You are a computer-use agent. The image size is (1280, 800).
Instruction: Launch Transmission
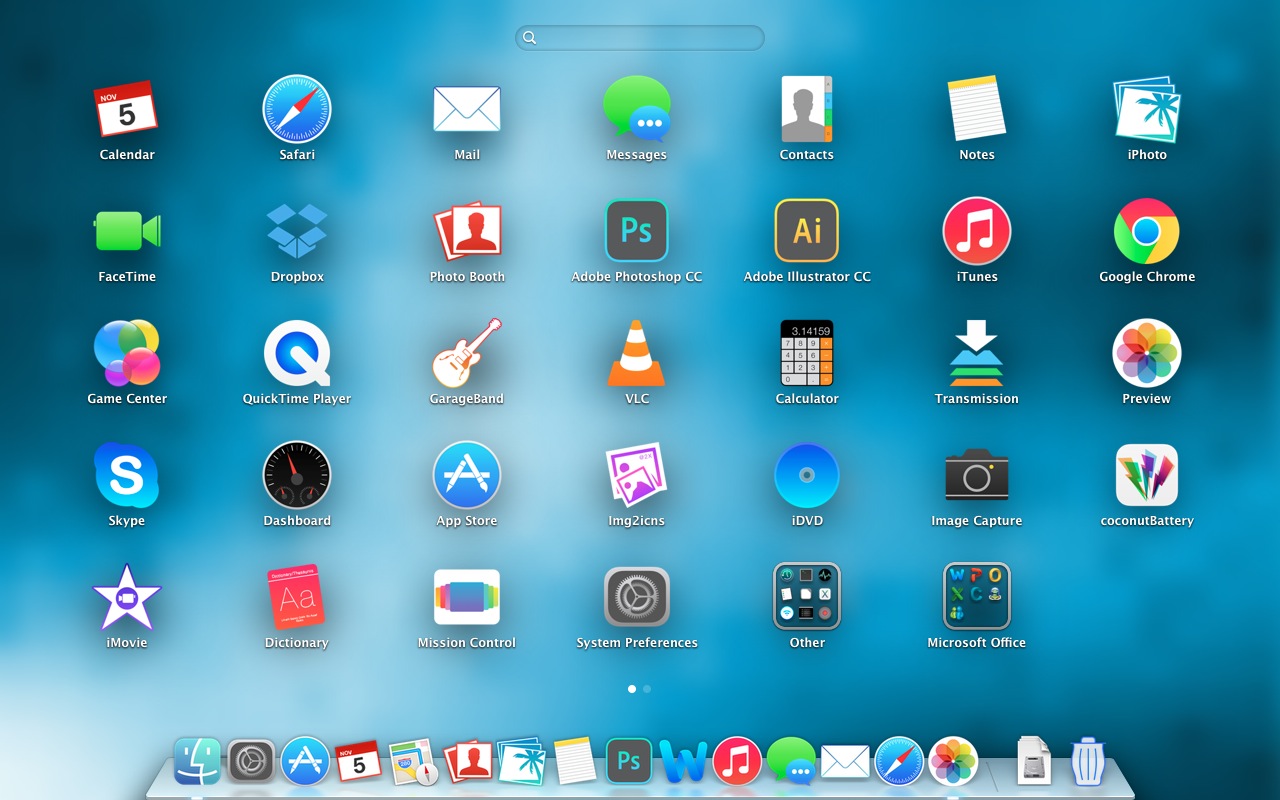[977, 354]
